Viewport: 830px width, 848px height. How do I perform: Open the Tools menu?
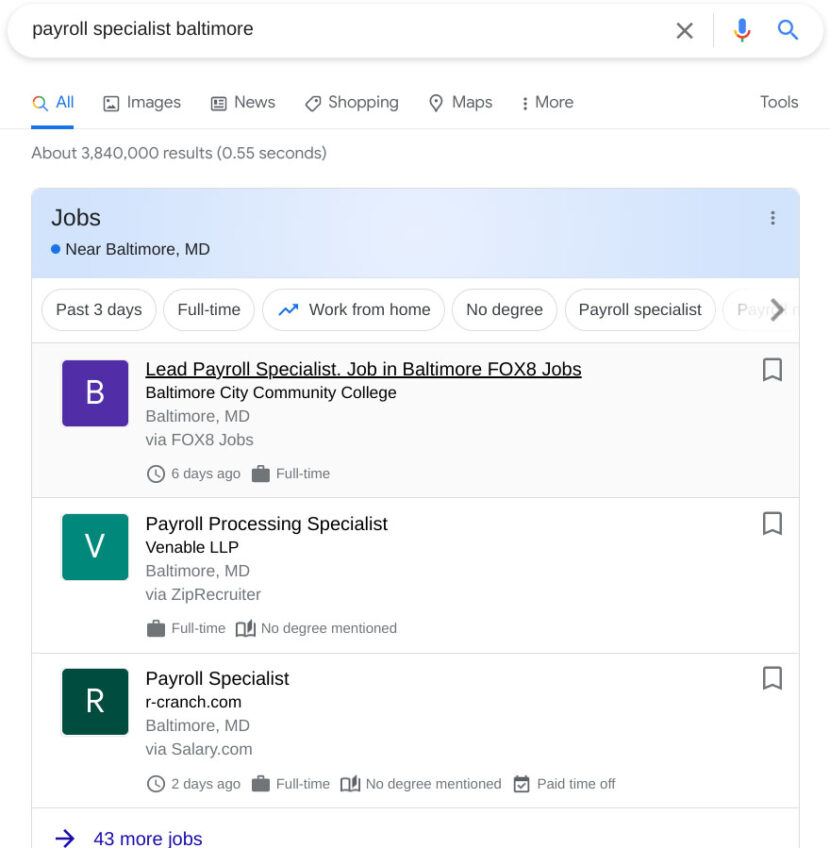(779, 102)
